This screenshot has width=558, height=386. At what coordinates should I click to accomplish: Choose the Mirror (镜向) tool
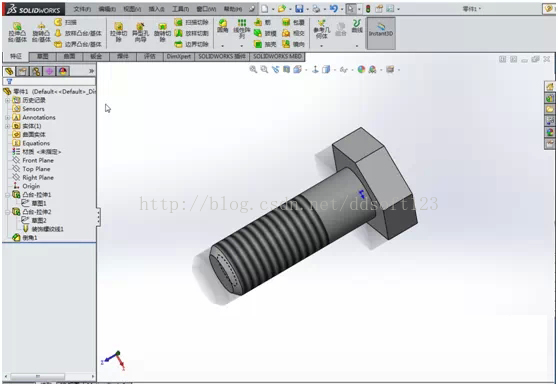point(293,44)
